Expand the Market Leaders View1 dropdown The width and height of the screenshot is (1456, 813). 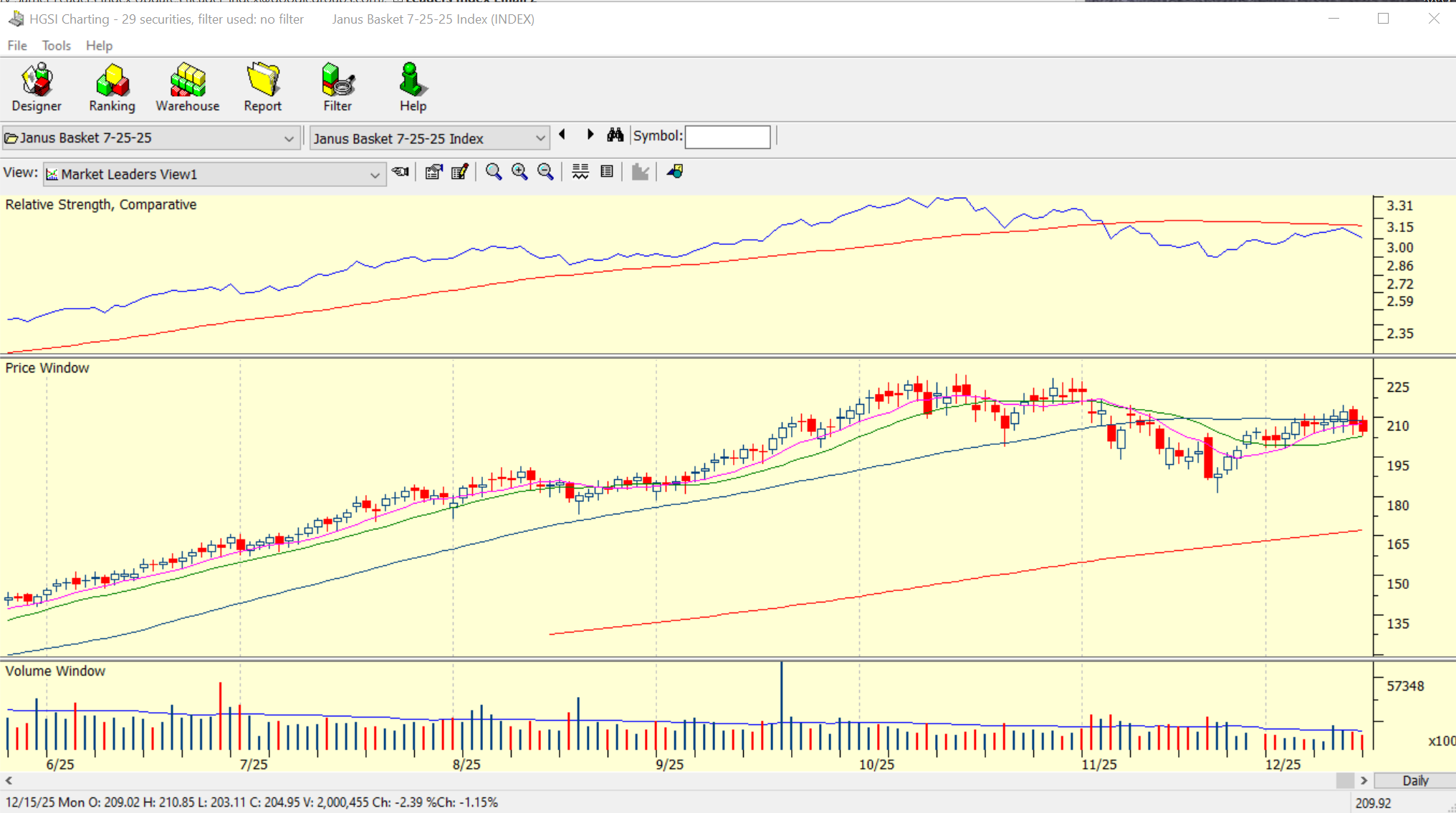click(x=375, y=175)
